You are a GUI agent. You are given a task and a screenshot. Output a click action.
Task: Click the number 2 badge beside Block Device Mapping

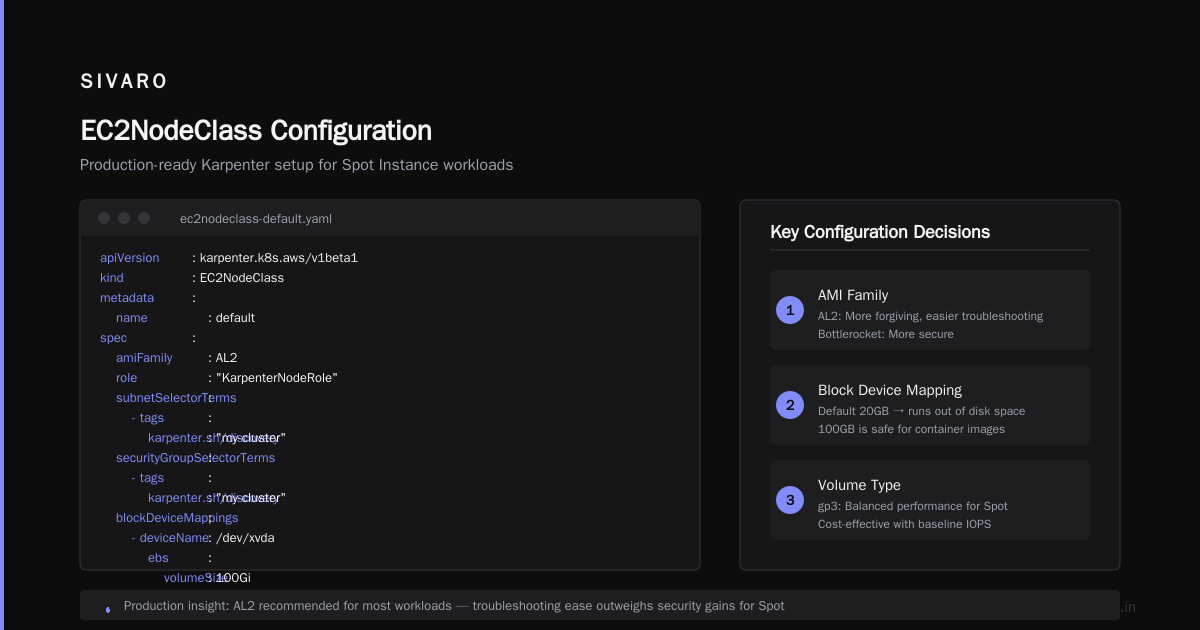click(790, 405)
